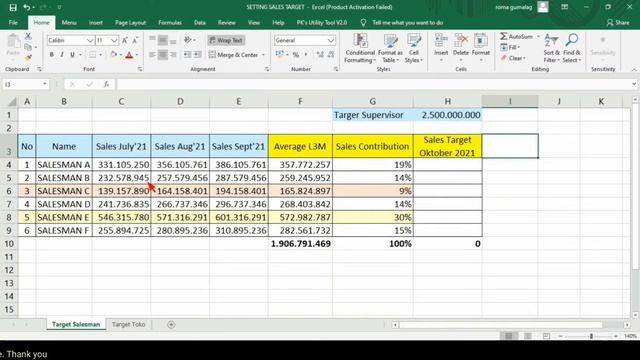Open the General number format dropdown

click(x=330, y=40)
